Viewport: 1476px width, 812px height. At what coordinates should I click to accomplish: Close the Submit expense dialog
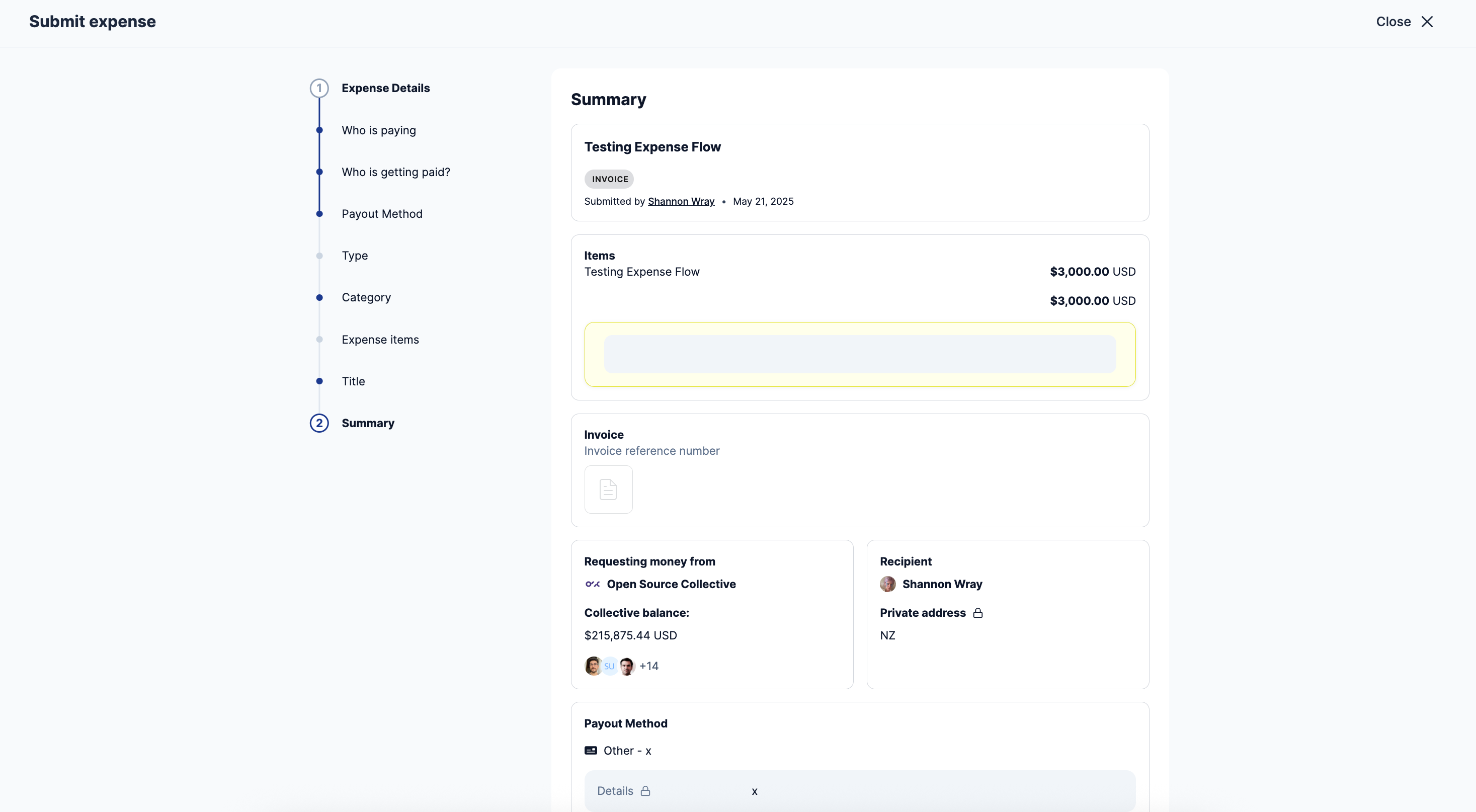click(1405, 22)
